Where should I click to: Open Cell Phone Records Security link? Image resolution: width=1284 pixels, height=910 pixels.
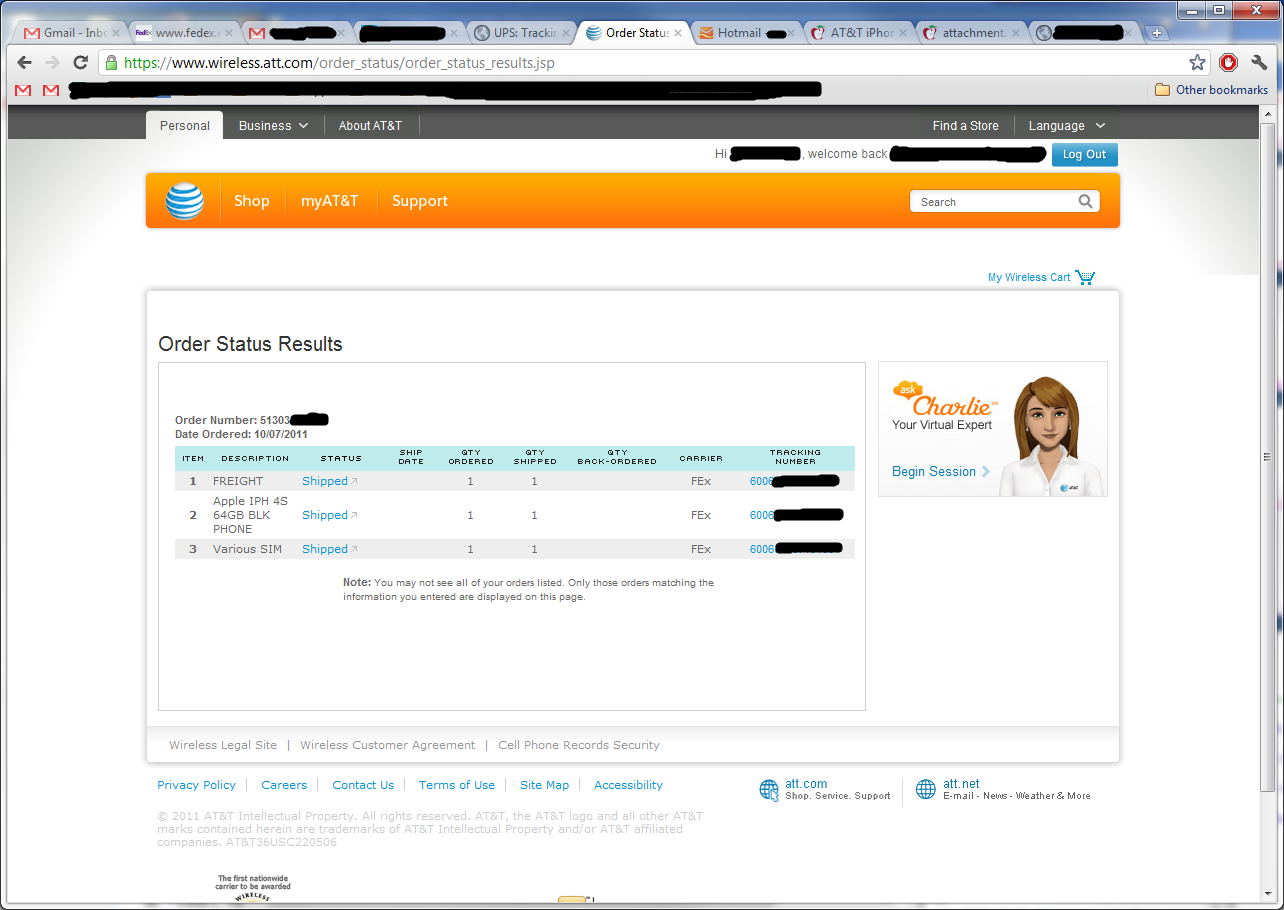pyautogui.click(x=579, y=745)
